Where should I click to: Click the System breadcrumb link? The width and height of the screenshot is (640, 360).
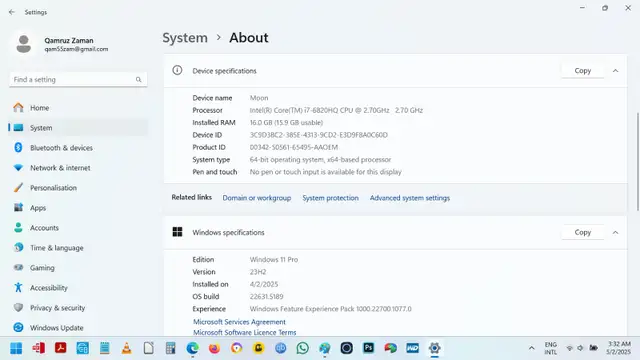(x=185, y=38)
